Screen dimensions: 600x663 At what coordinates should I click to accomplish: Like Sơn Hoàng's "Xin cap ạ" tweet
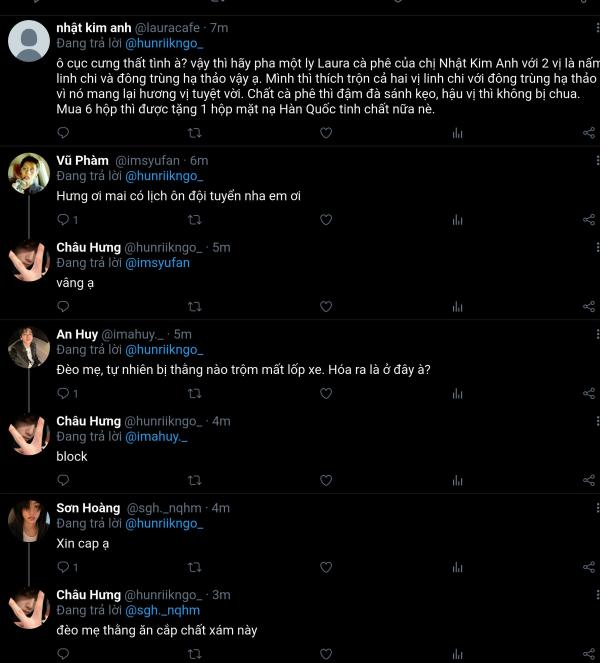point(326,567)
